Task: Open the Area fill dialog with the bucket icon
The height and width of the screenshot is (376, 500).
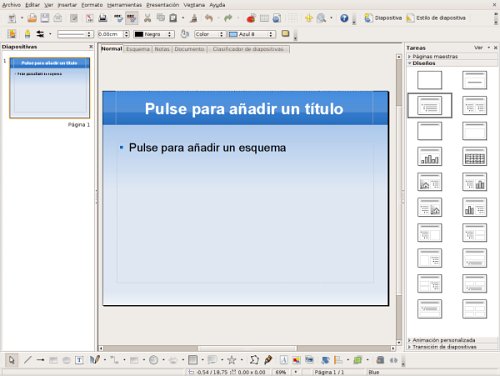Action: click(x=184, y=34)
